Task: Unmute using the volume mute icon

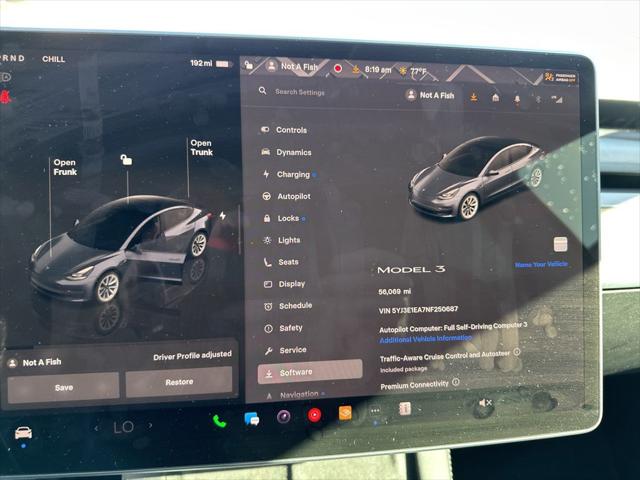Action: (485, 403)
